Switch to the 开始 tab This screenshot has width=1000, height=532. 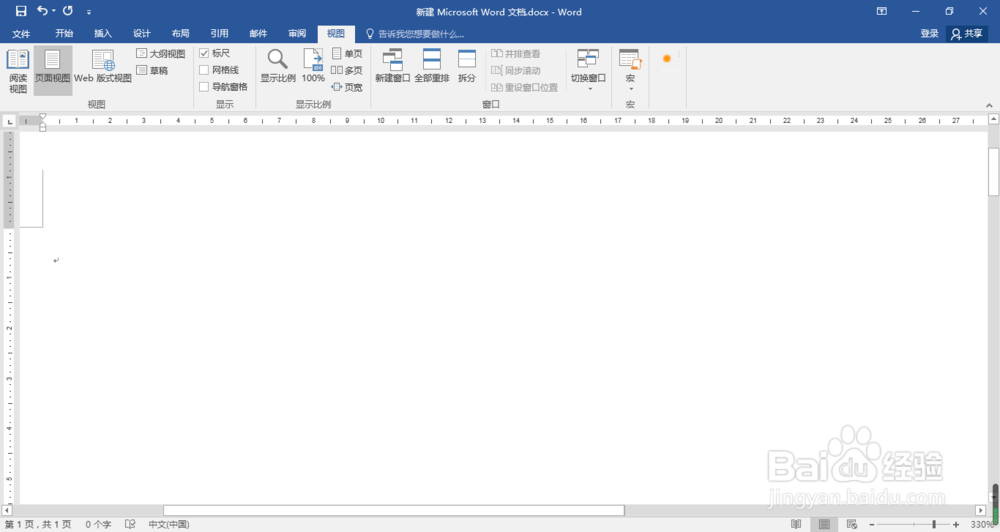tap(64, 33)
